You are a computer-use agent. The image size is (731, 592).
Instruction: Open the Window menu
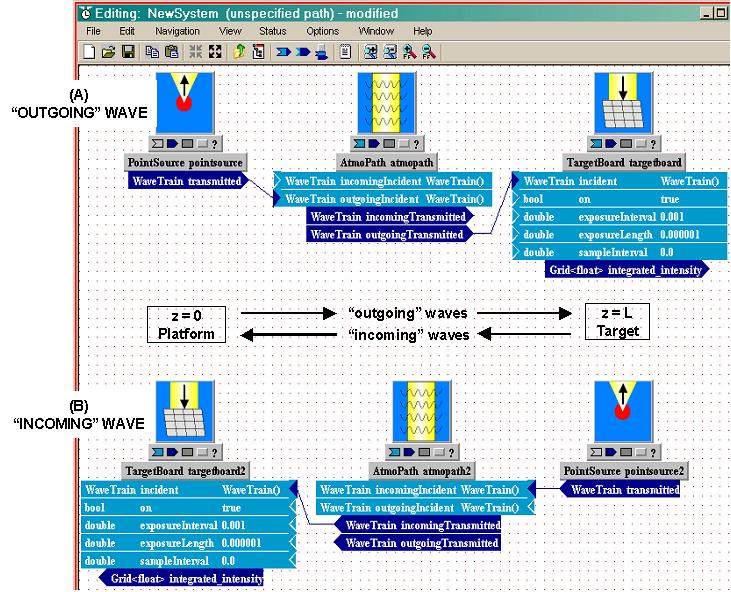[x=376, y=31]
